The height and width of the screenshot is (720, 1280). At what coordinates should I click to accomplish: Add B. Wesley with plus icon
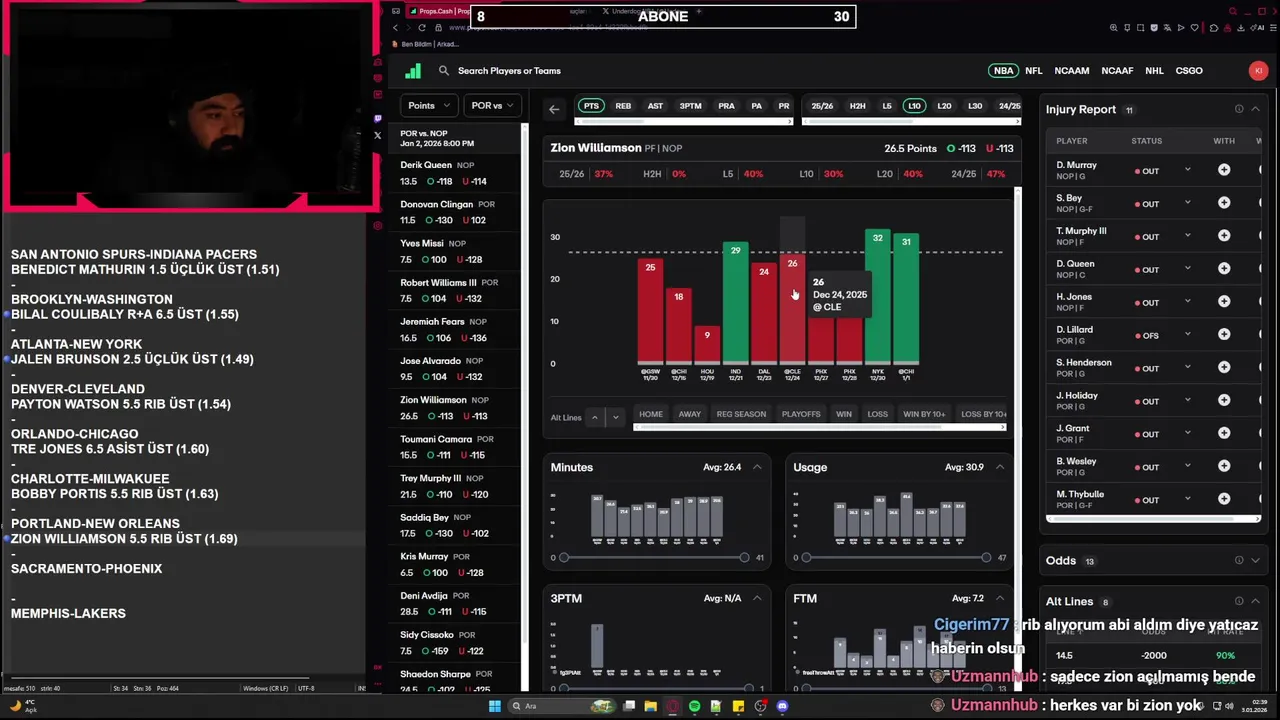[x=1224, y=467]
